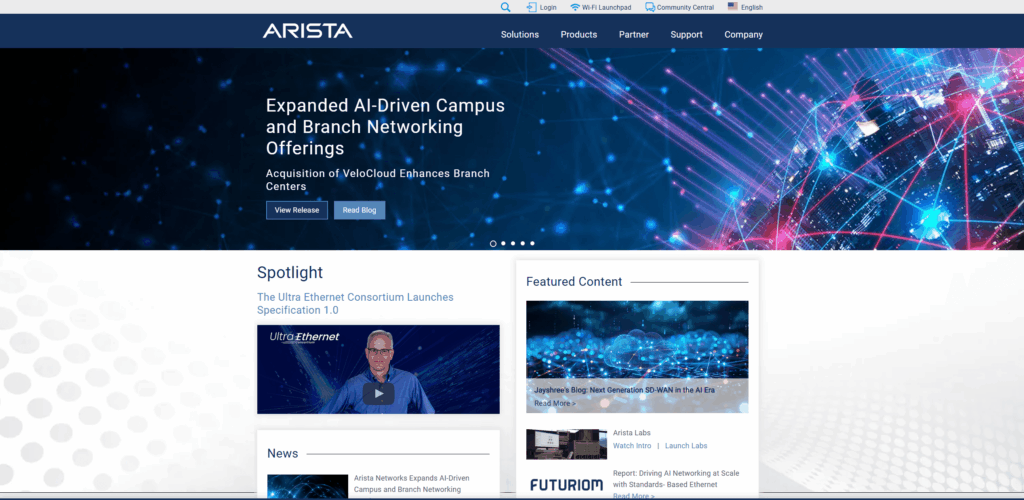The height and width of the screenshot is (500, 1024).
Task: Click the Wi-Fi Launchpad signal icon
Action: point(575,7)
